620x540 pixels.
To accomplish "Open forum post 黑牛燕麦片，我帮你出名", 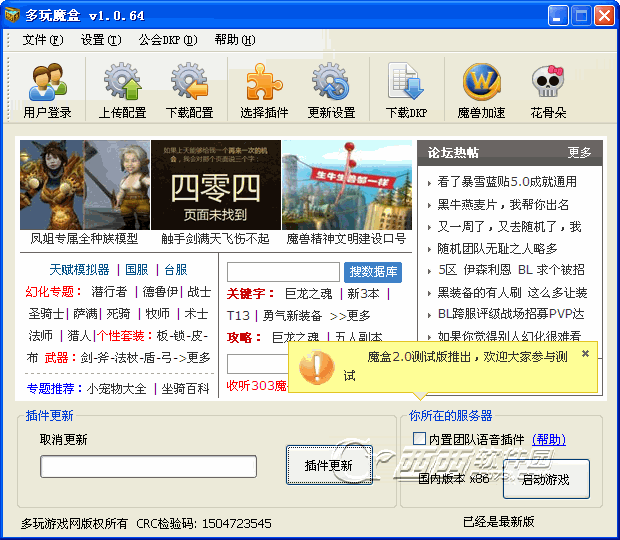I will click(x=503, y=205).
